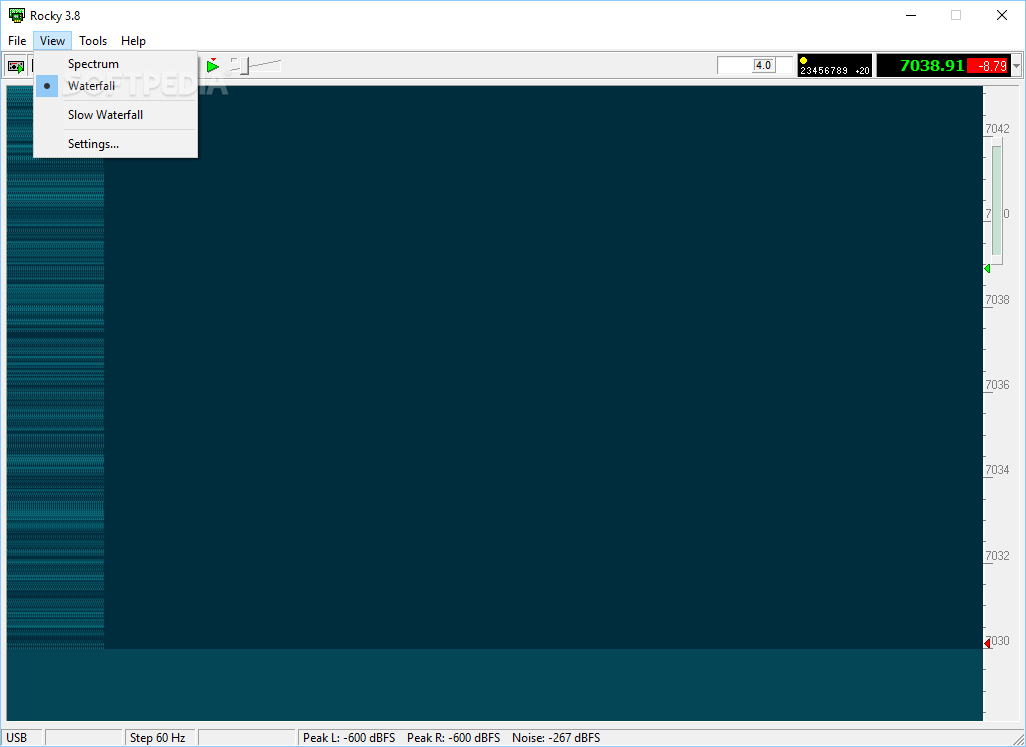
Task: Open the dropdown arrow beside frequency display
Action: coord(1017,65)
